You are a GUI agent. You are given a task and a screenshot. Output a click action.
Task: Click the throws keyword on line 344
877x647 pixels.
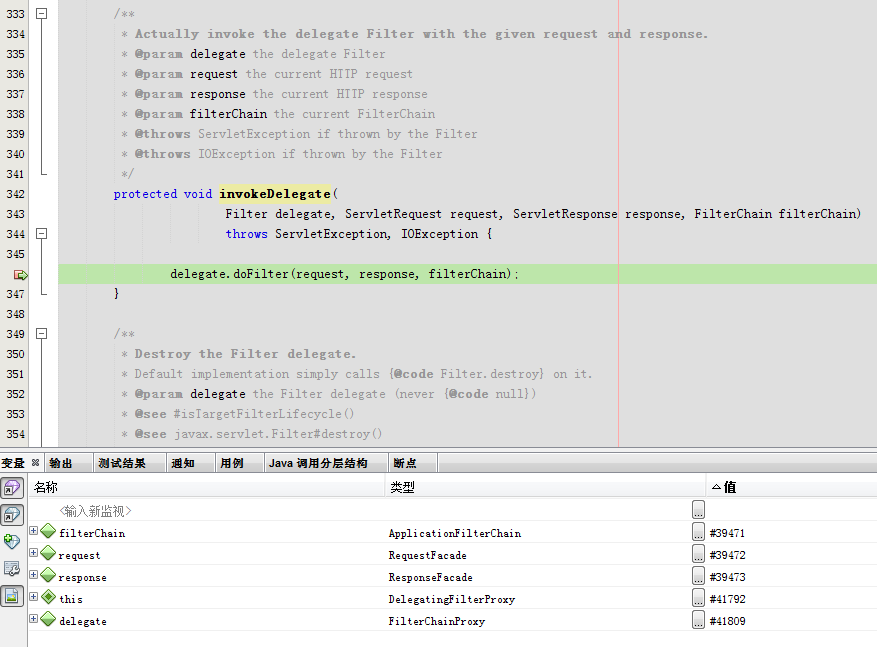(246, 234)
